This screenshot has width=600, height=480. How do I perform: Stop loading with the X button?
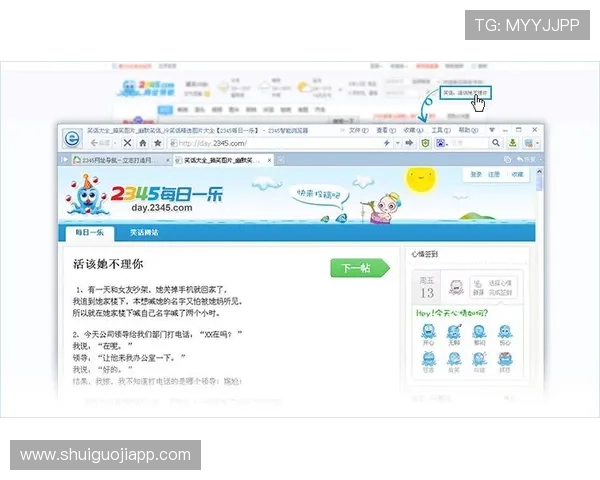(127, 143)
